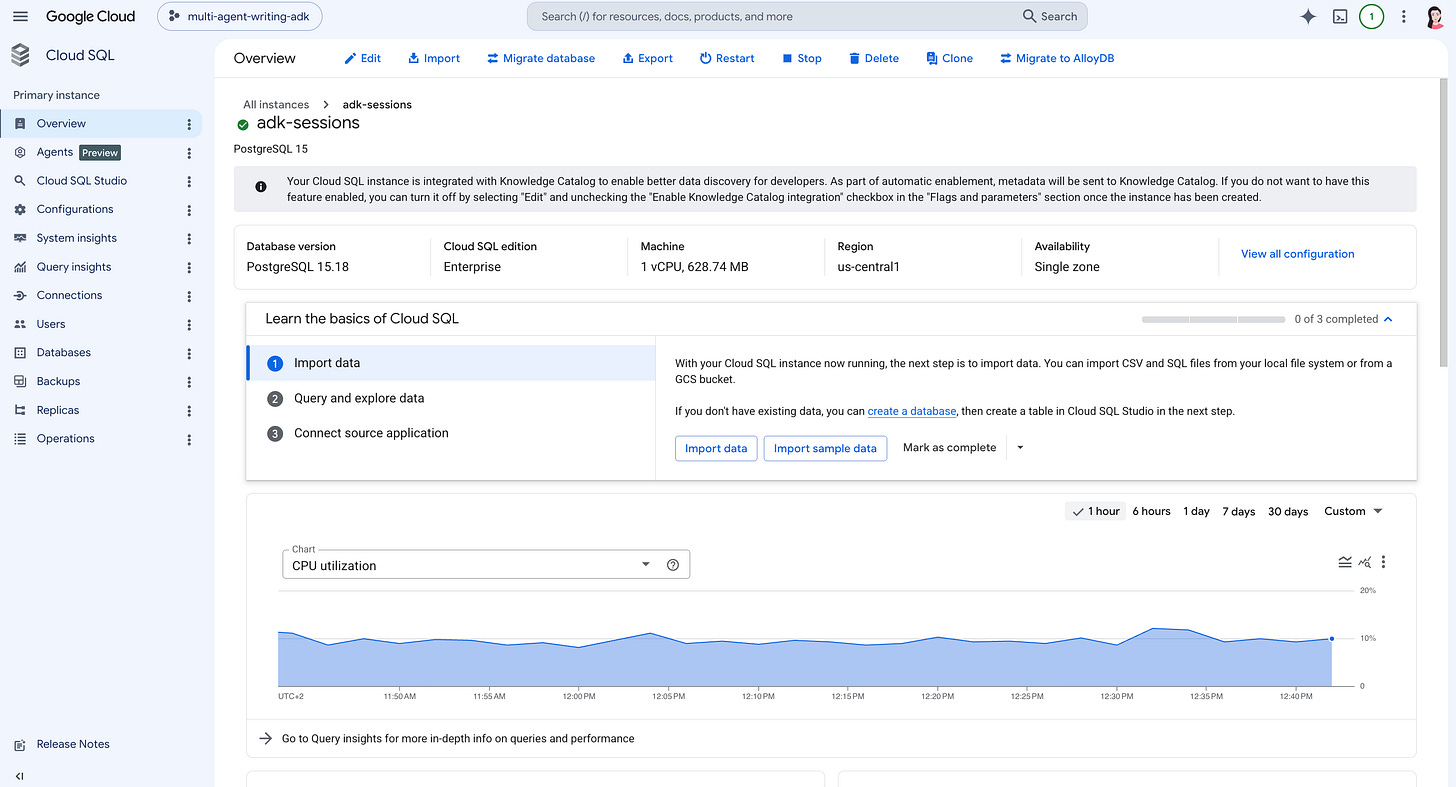Click the Clone instance toolbar button
Screen dimensions: 1456x787
[949, 58]
